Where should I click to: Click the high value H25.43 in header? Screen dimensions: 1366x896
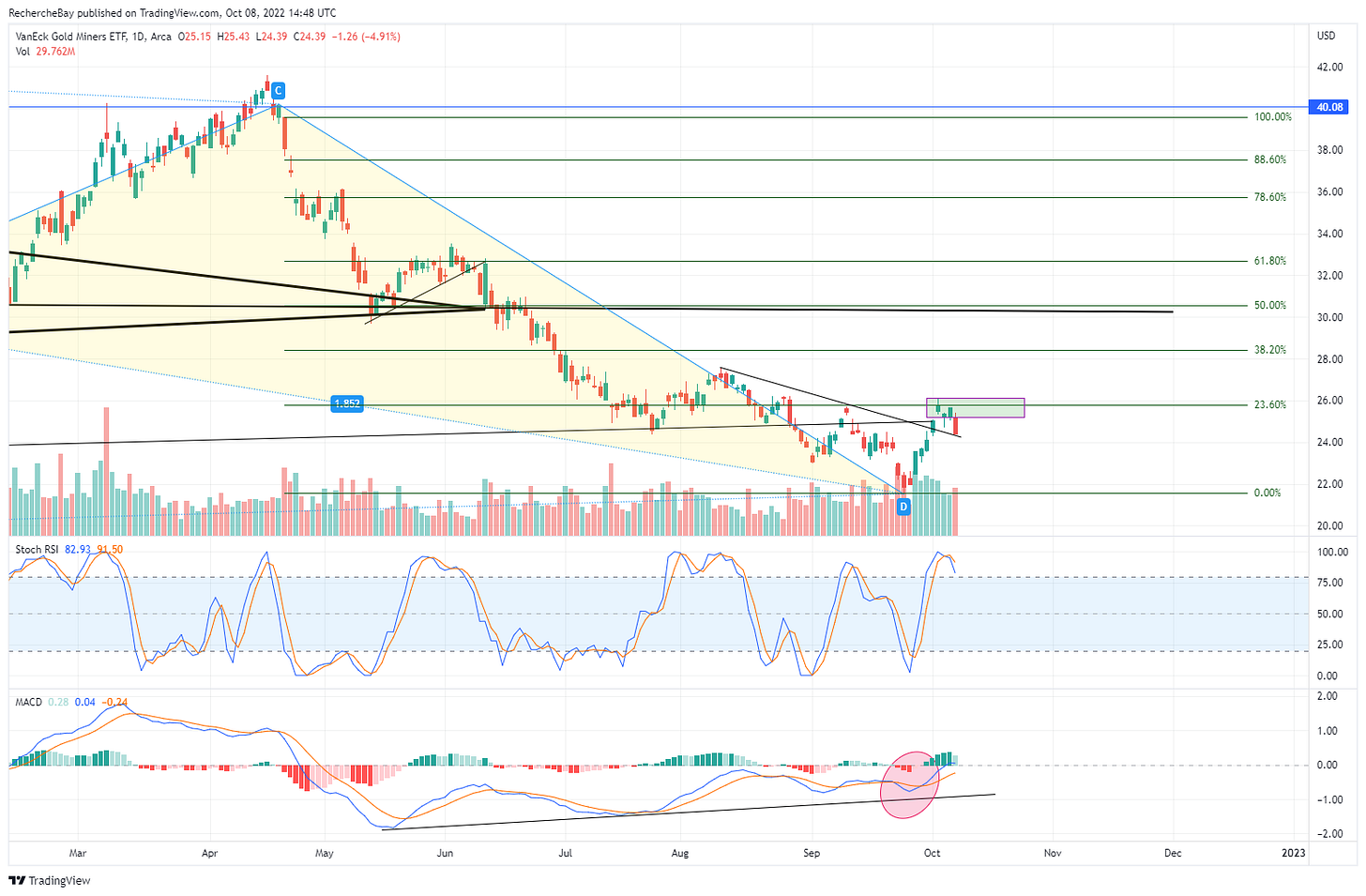(x=233, y=37)
